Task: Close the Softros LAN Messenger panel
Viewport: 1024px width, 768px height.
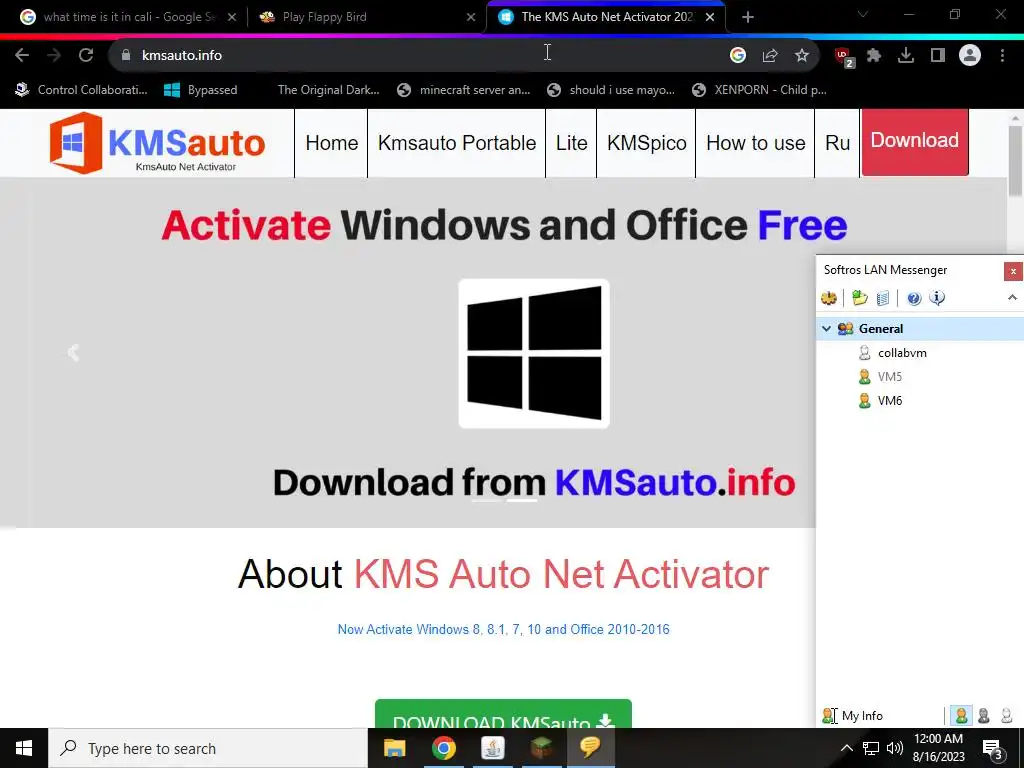Action: point(1013,271)
